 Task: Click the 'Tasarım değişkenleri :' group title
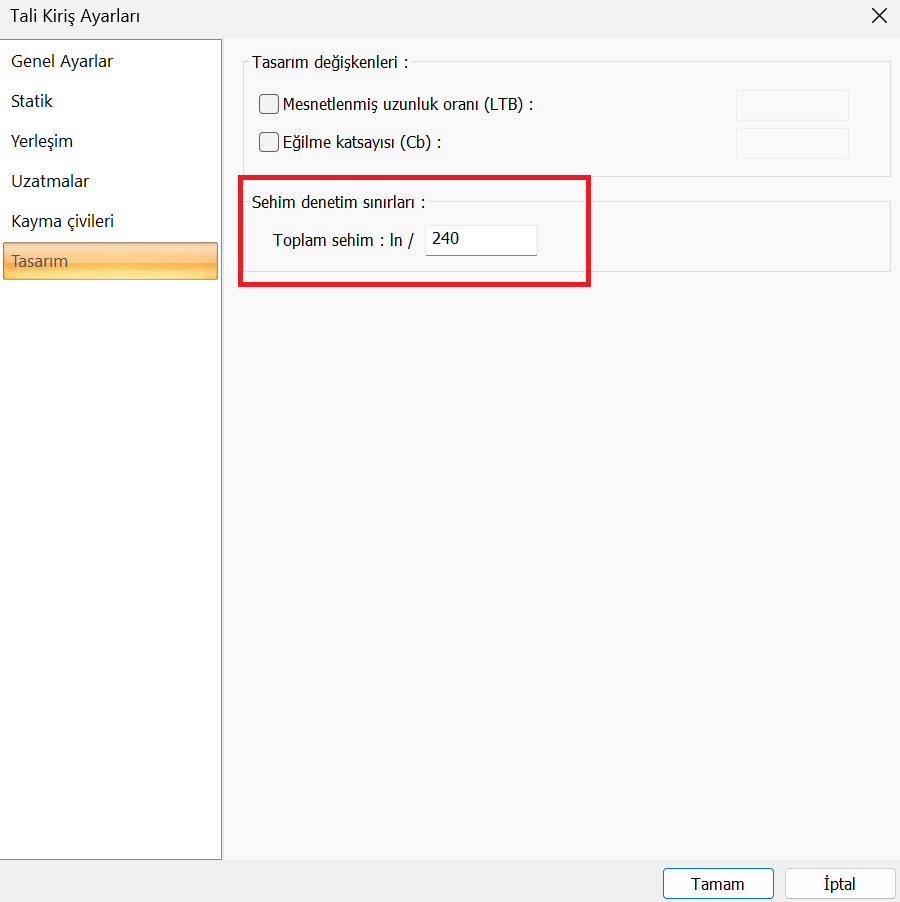(330, 62)
